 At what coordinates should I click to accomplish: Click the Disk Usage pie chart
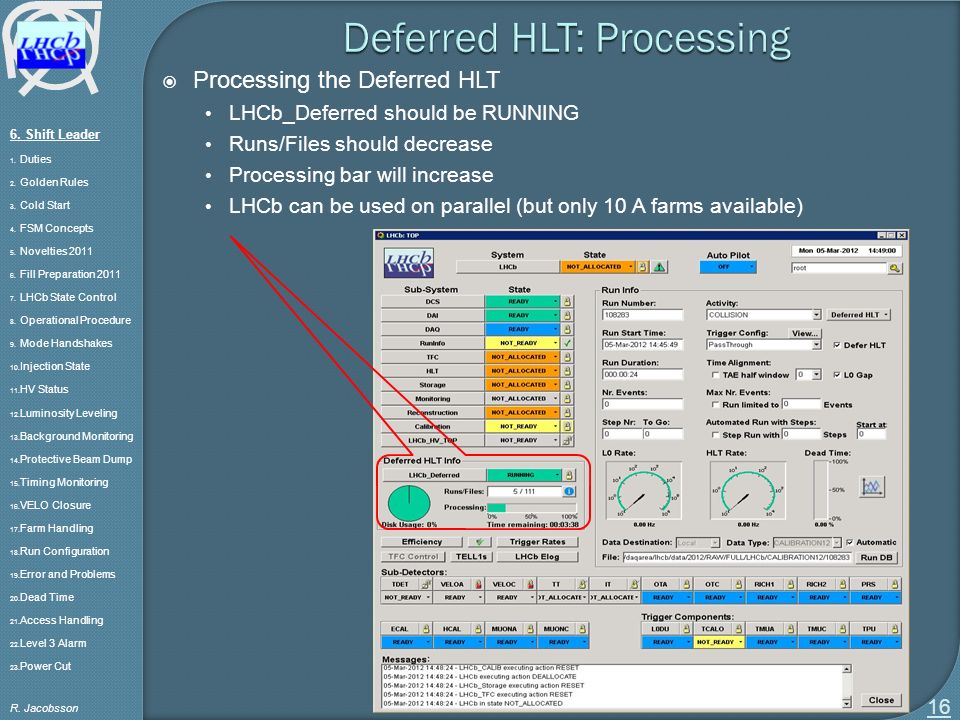pyautogui.click(x=408, y=504)
